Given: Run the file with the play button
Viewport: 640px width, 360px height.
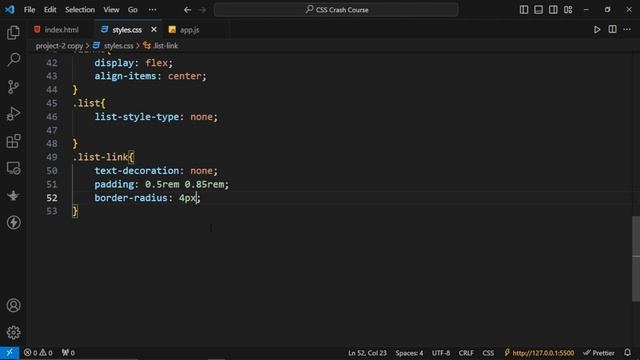Looking at the screenshot, I should [597, 30].
